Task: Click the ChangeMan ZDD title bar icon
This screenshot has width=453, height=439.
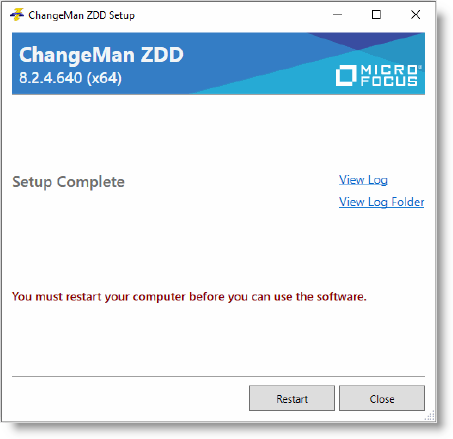Action: click(17, 15)
